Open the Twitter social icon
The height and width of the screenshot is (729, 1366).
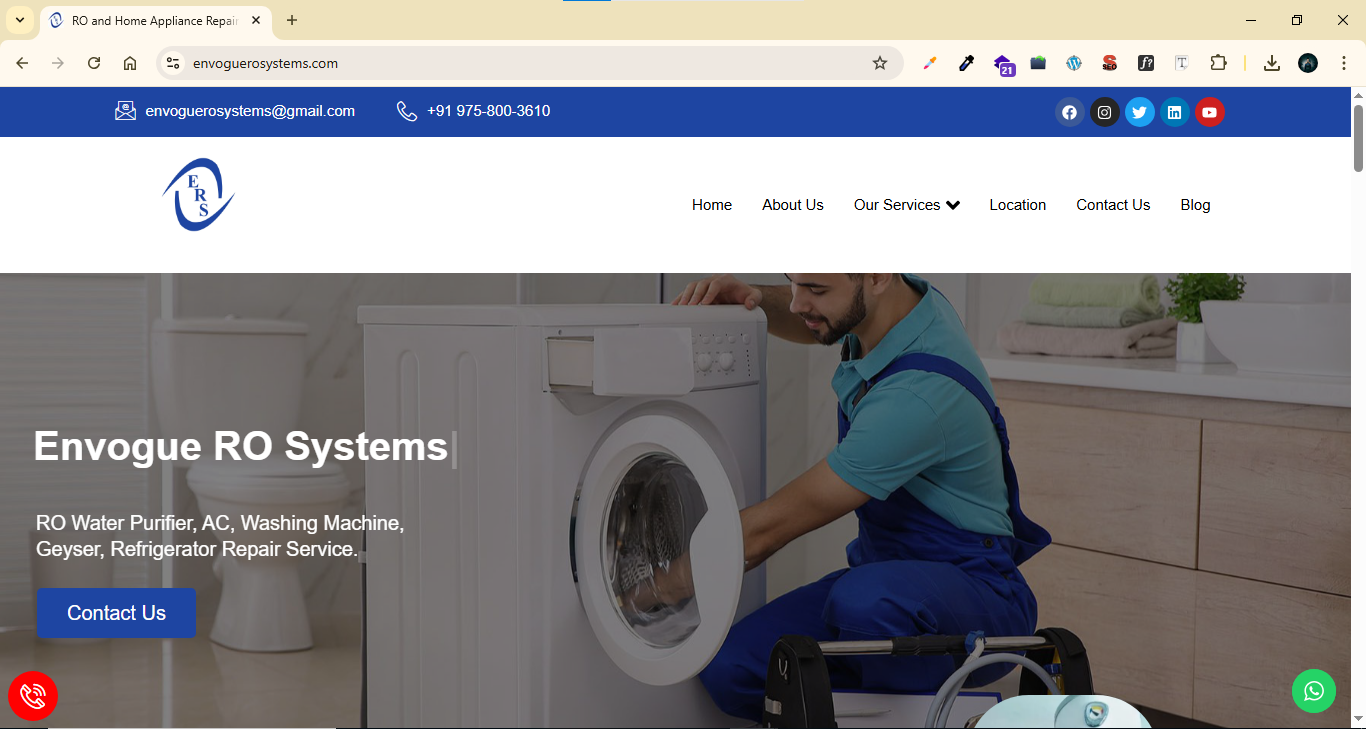pos(1139,112)
